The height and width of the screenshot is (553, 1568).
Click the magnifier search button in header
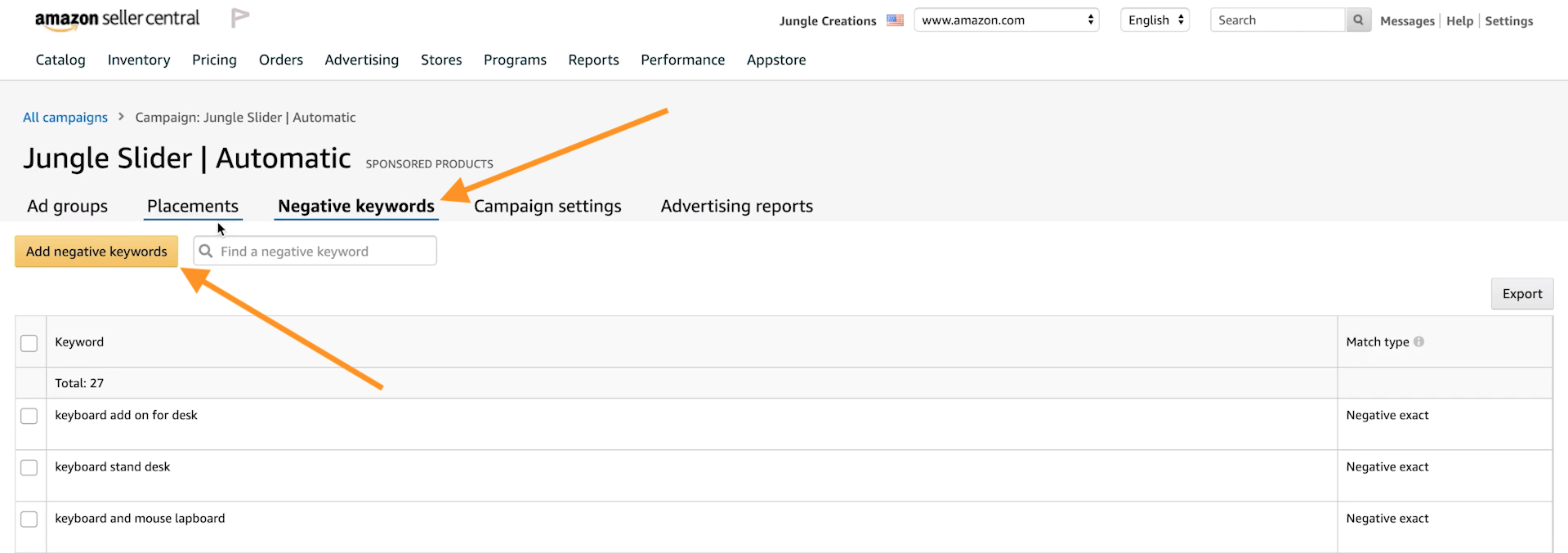[1358, 20]
